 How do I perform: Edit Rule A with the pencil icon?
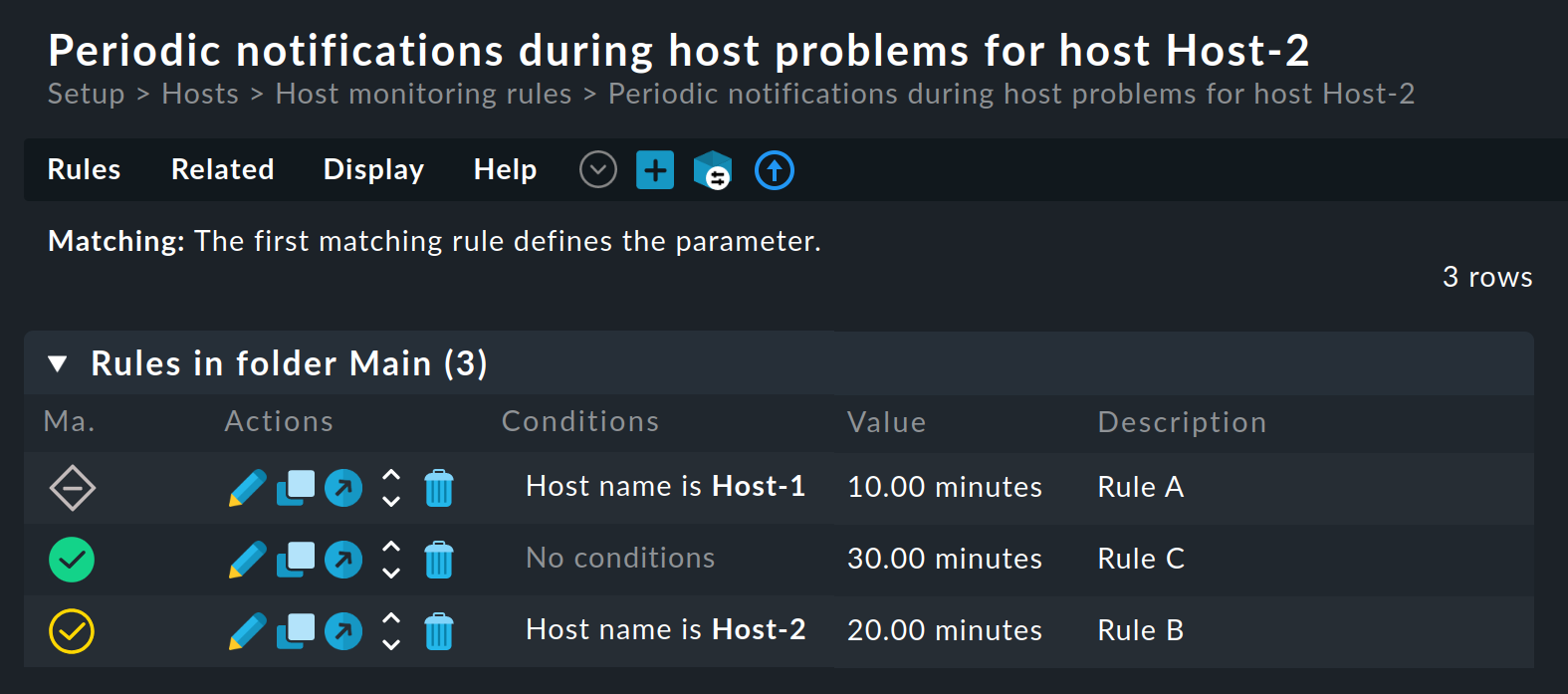coord(246,488)
